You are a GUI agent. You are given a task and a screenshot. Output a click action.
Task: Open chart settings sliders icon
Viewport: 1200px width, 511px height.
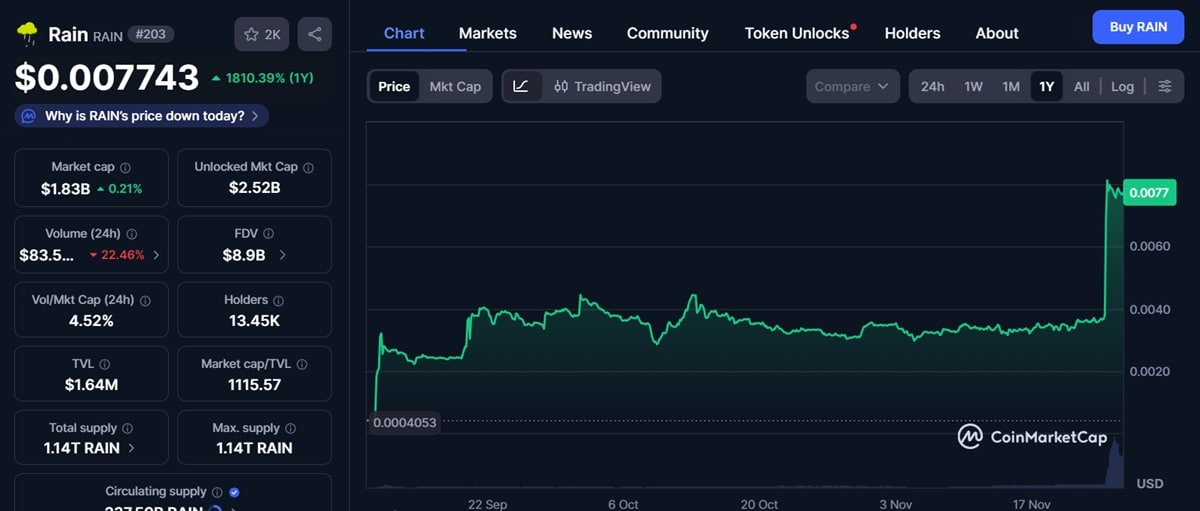click(x=1165, y=86)
